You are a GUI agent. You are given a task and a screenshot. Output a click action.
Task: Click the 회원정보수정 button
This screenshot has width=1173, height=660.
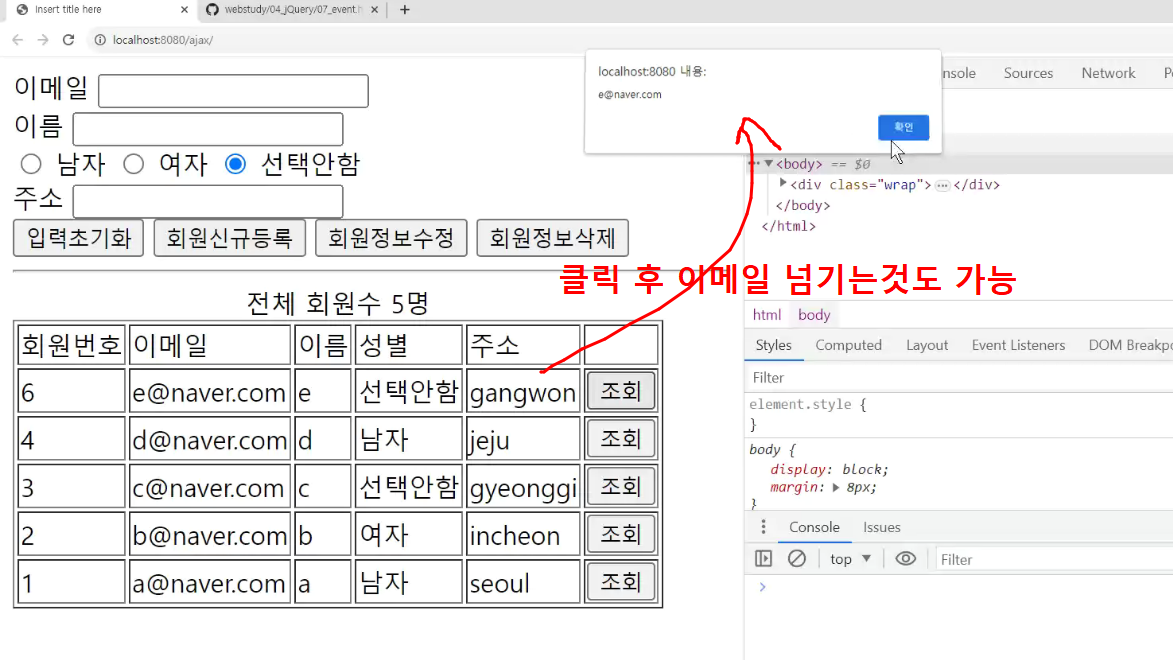(x=391, y=238)
